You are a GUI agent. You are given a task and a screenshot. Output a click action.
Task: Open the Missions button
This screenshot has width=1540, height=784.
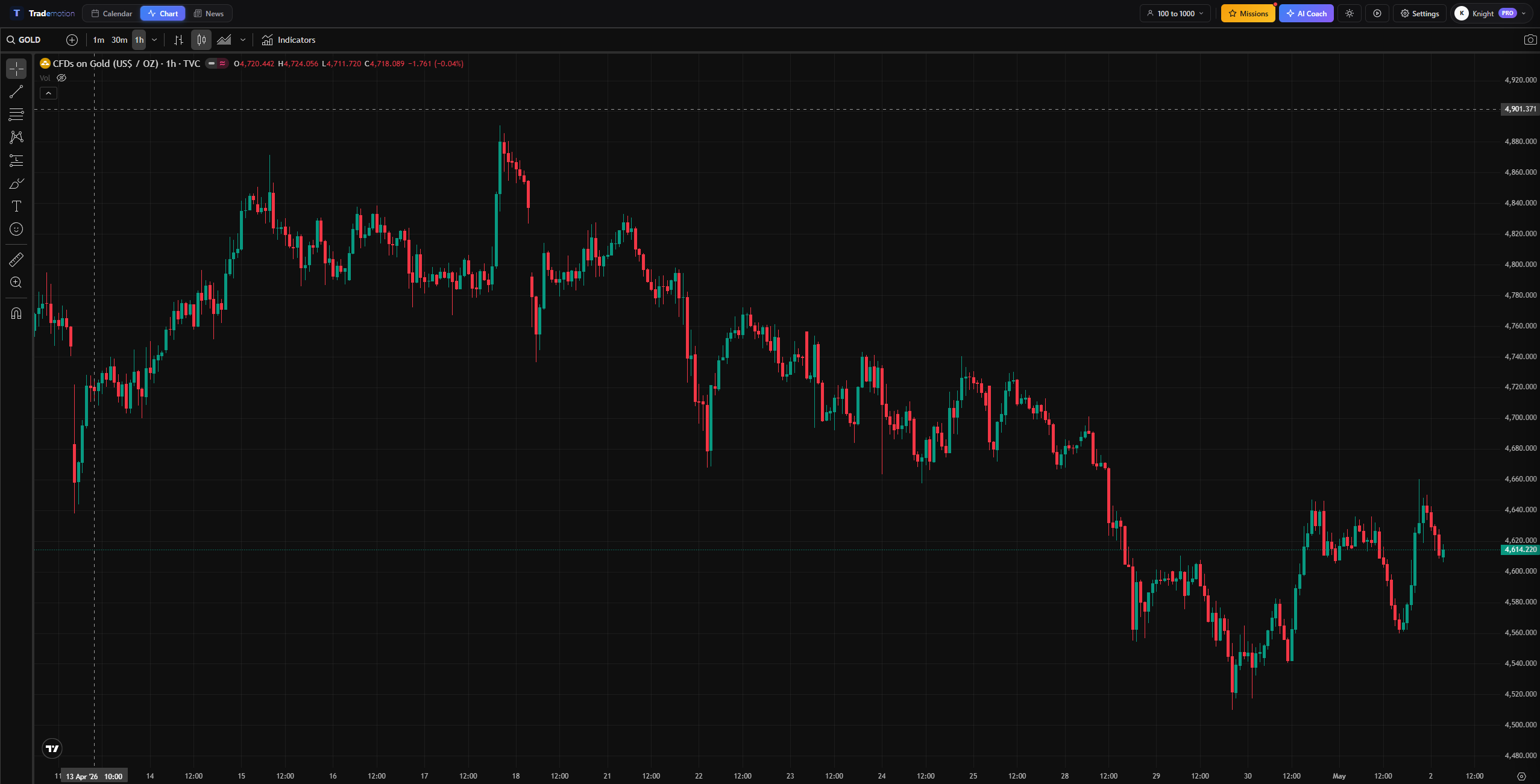[x=1248, y=13]
